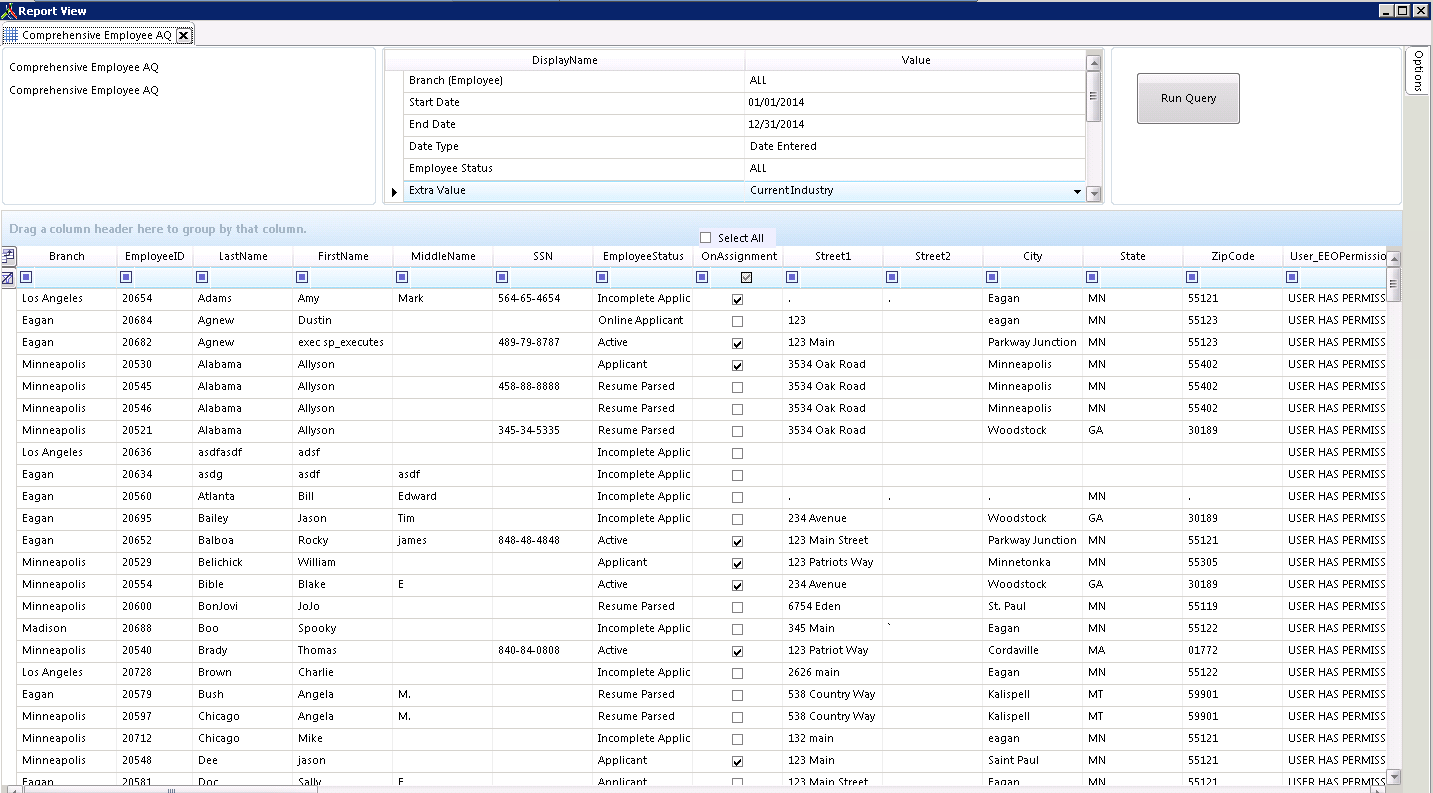
Task: Sort by the Branch column header
Action: click(67, 256)
